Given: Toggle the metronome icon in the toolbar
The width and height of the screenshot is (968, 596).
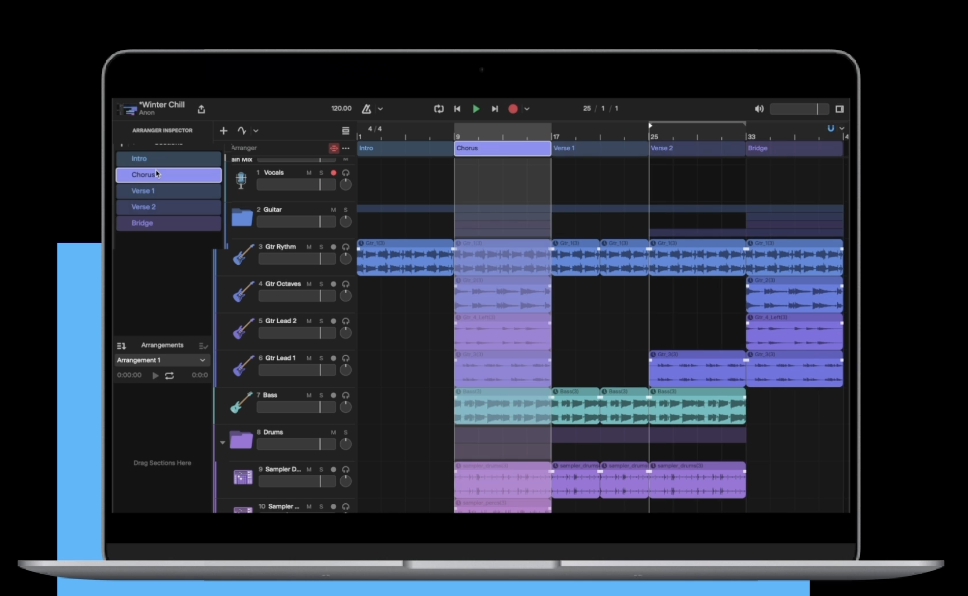Looking at the screenshot, I should click(368, 108).
